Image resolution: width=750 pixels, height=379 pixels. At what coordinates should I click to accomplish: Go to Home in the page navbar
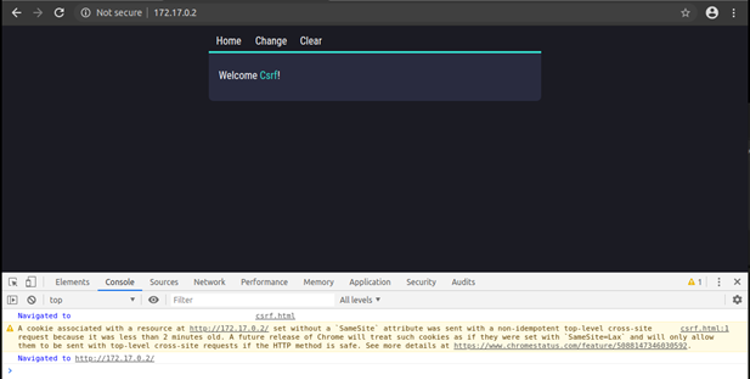pyautogui.click(x=228, y=41)
